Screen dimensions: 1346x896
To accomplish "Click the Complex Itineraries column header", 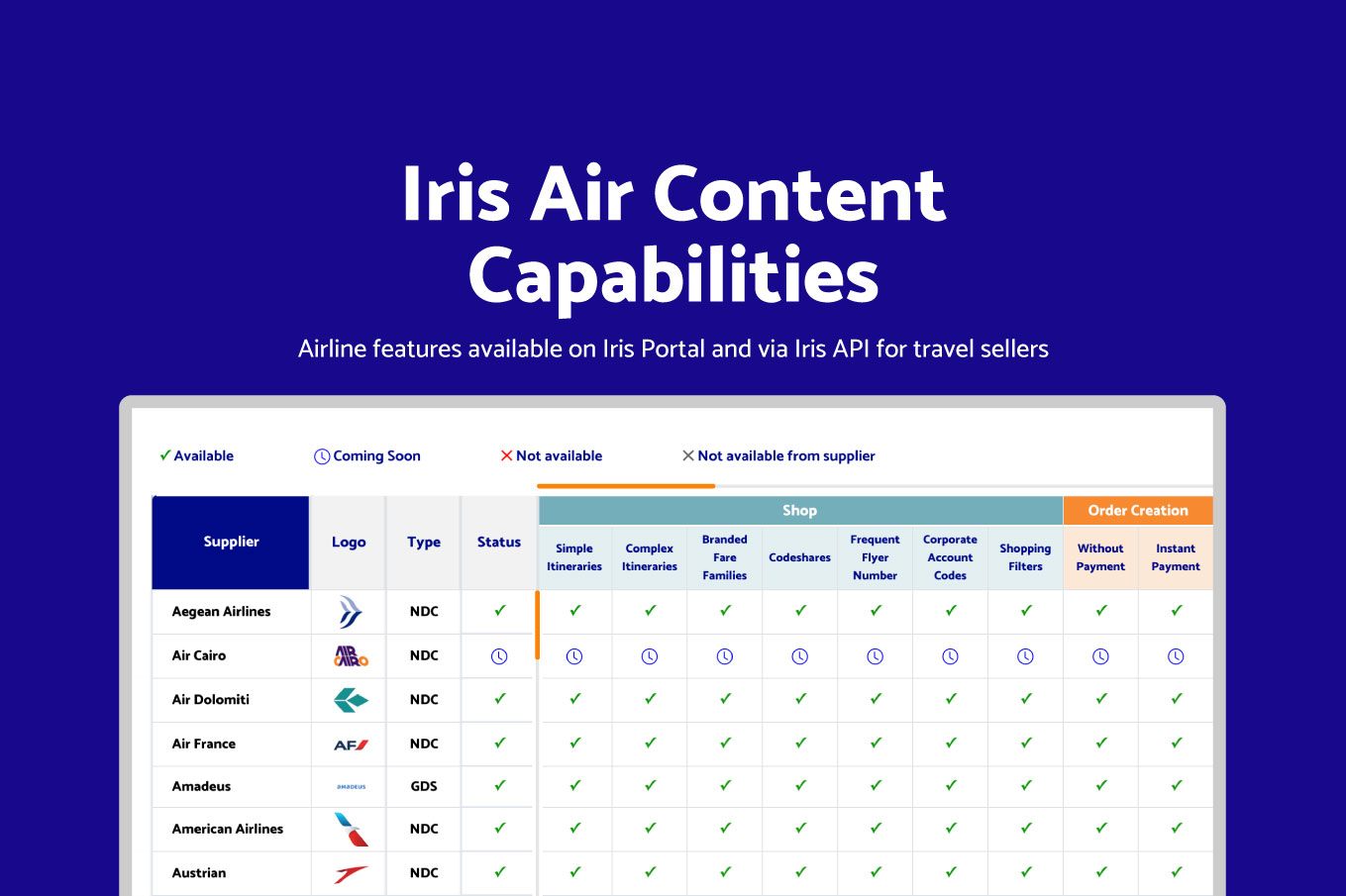I will coord(650,557).
